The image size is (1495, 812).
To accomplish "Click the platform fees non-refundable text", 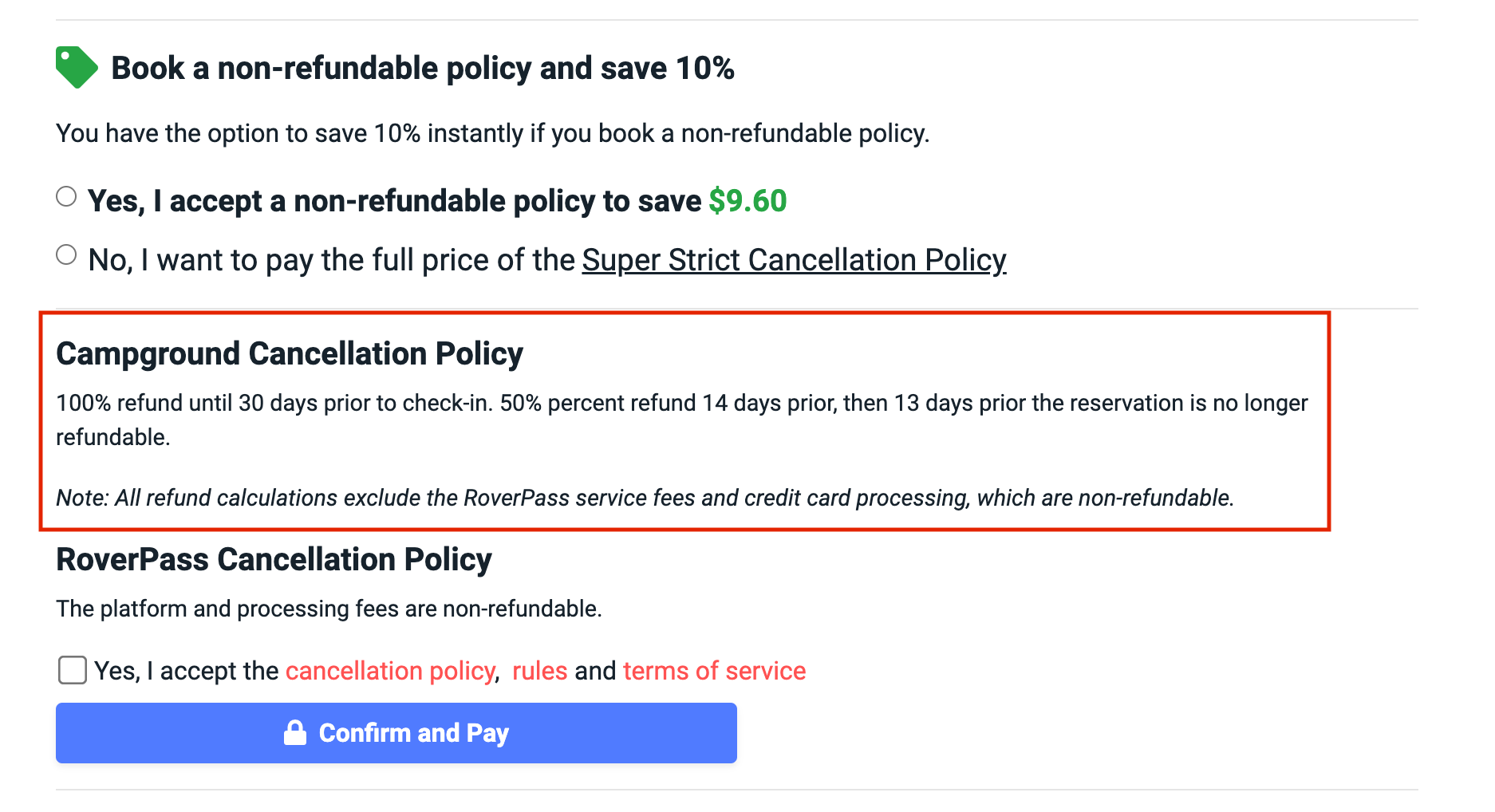I will tap(329, 609).
